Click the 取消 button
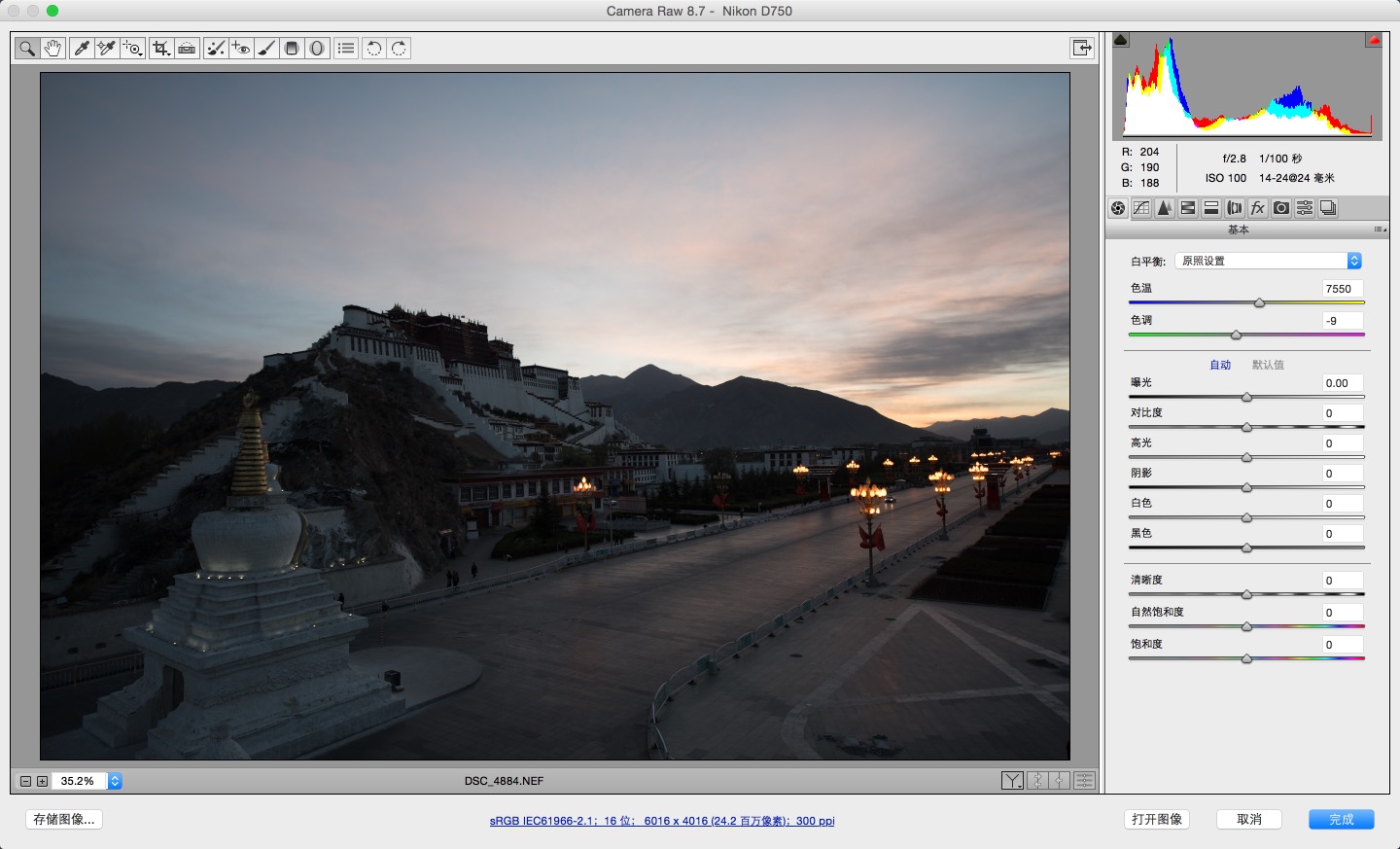 1249,820
